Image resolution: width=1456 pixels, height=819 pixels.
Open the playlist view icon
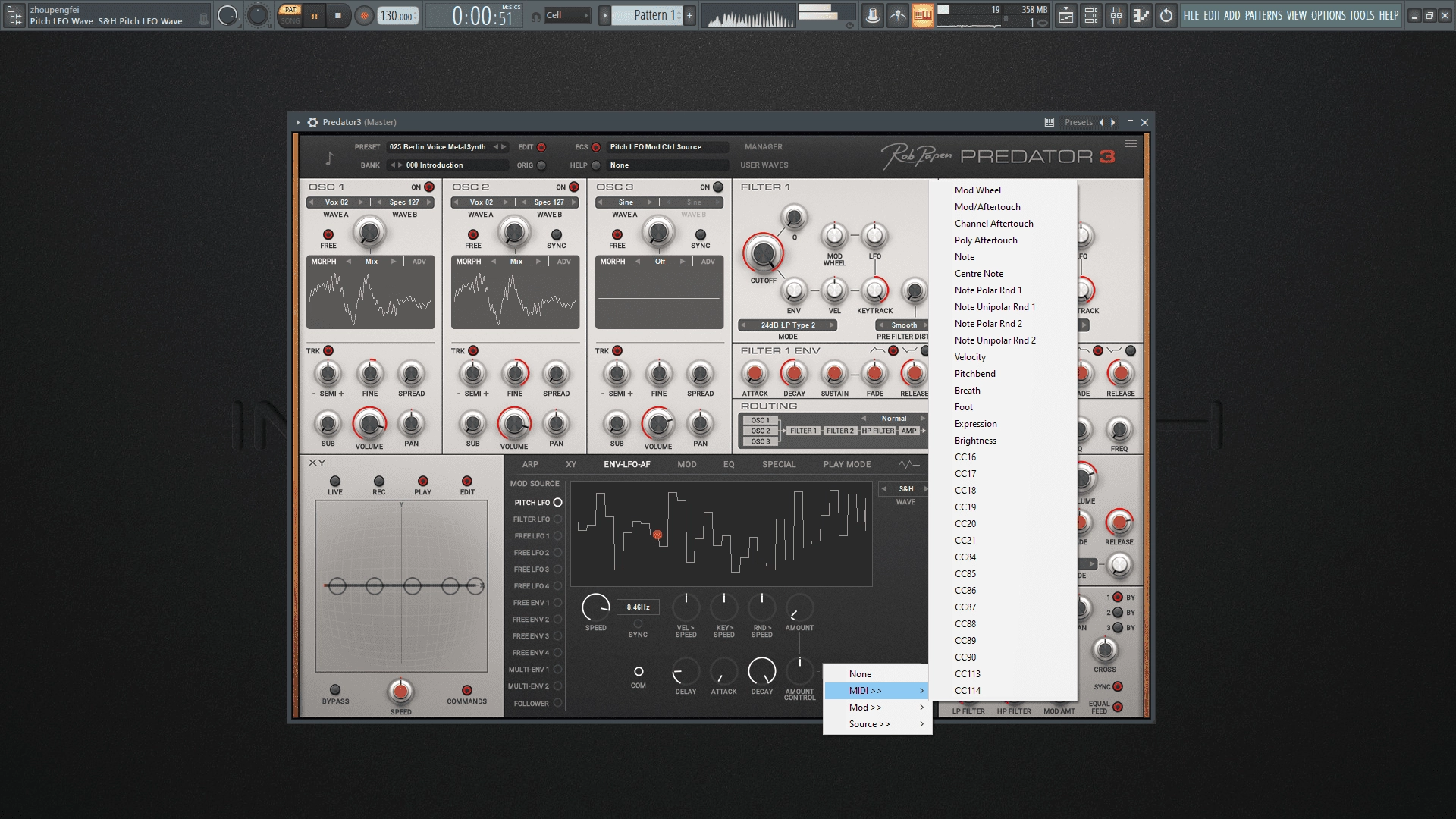(x=1066, y=15)
